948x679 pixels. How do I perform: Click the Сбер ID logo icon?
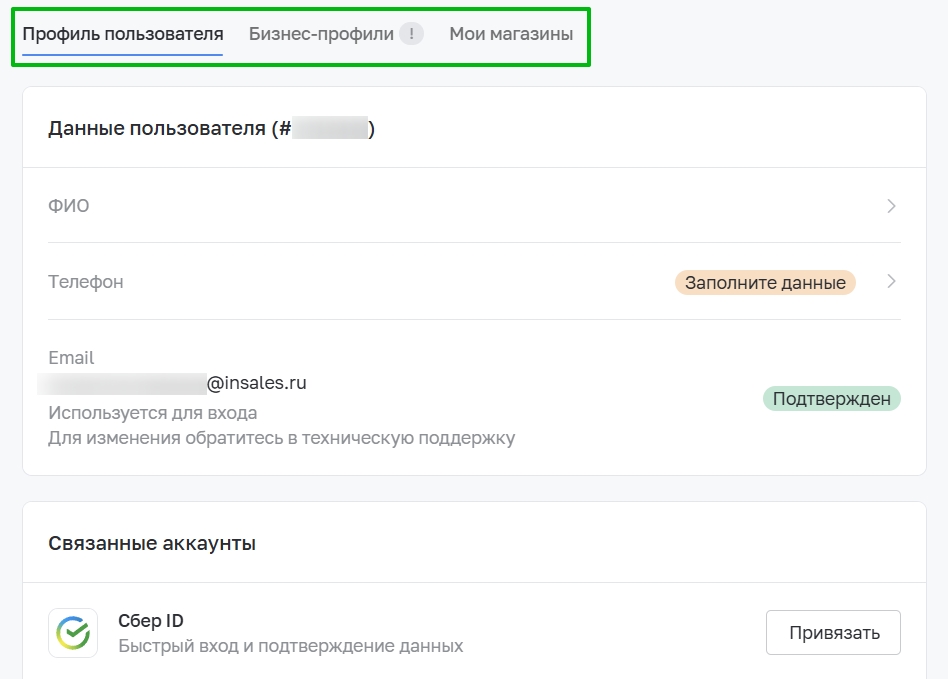(x=73, y=633)
